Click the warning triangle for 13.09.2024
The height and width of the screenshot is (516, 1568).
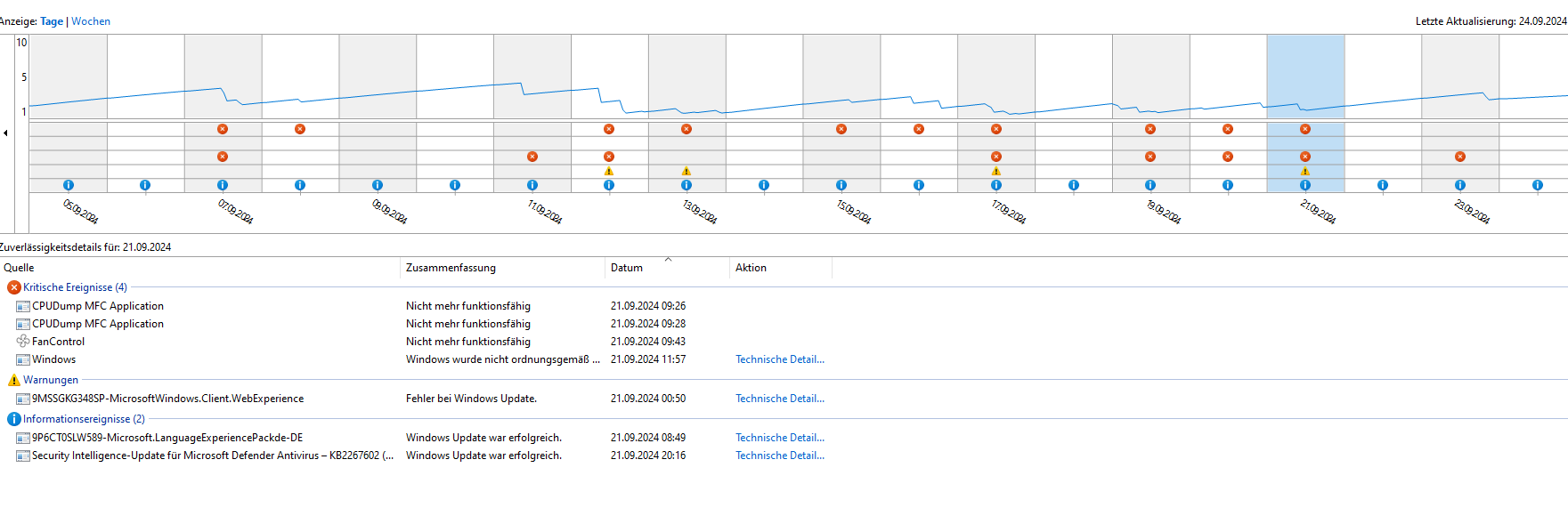click(x=687, y=171)
